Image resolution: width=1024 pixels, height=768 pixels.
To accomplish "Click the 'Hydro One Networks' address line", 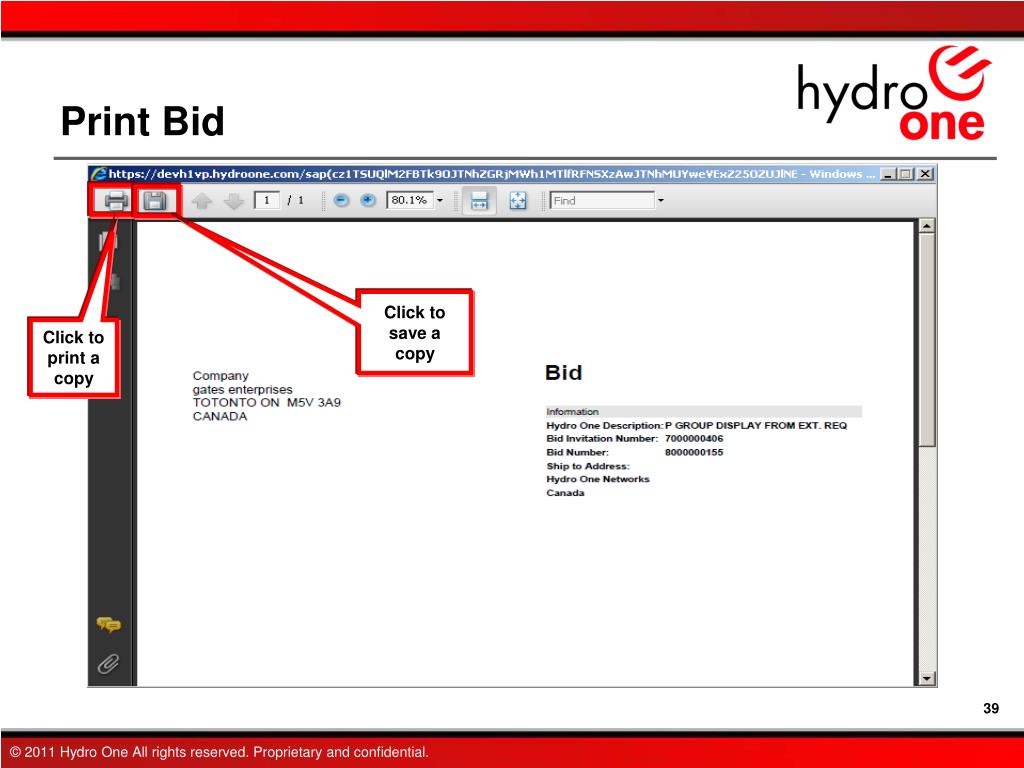I will click(598, 479).
